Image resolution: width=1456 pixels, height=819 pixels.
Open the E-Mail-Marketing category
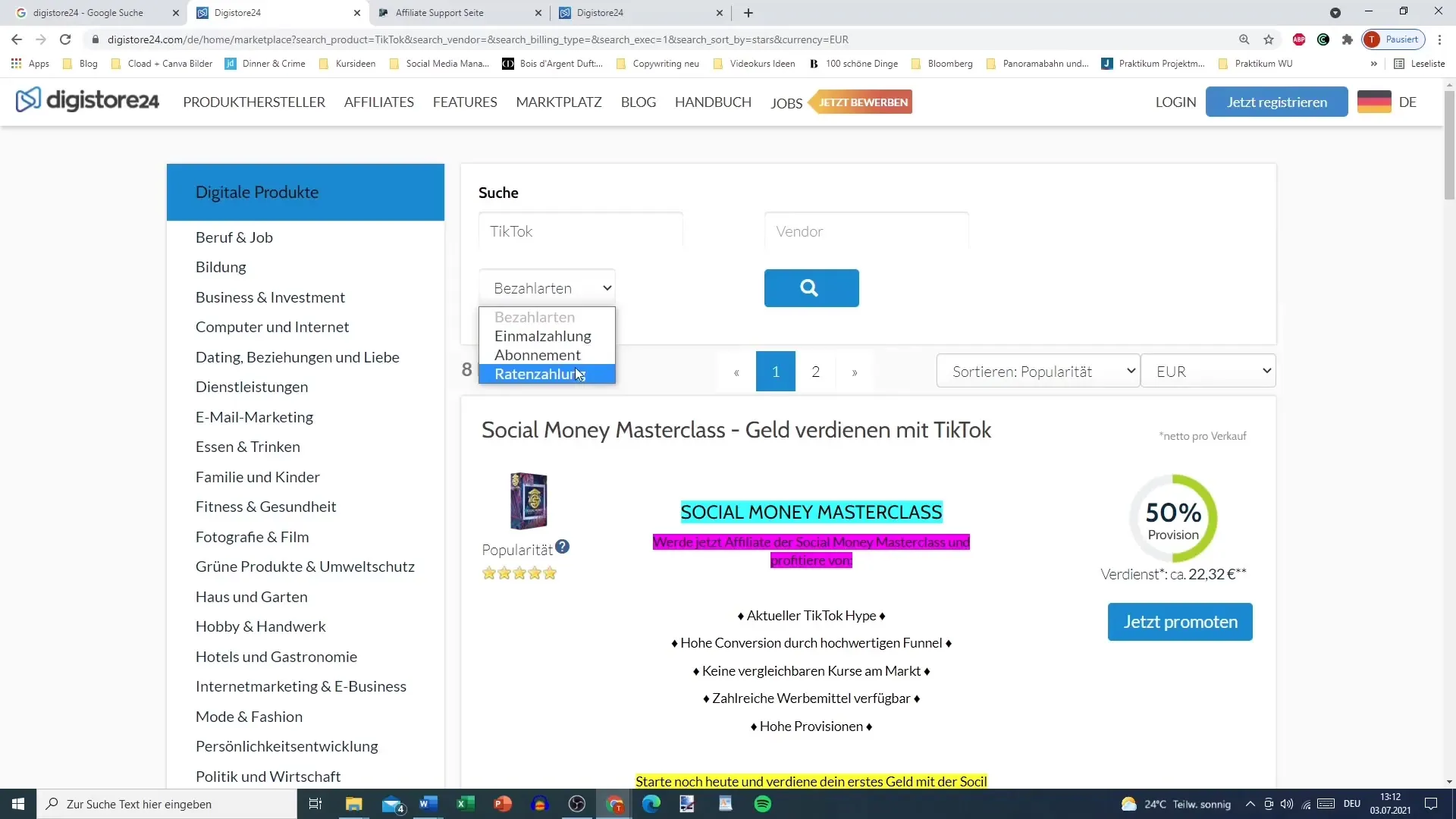pos(254,417)
